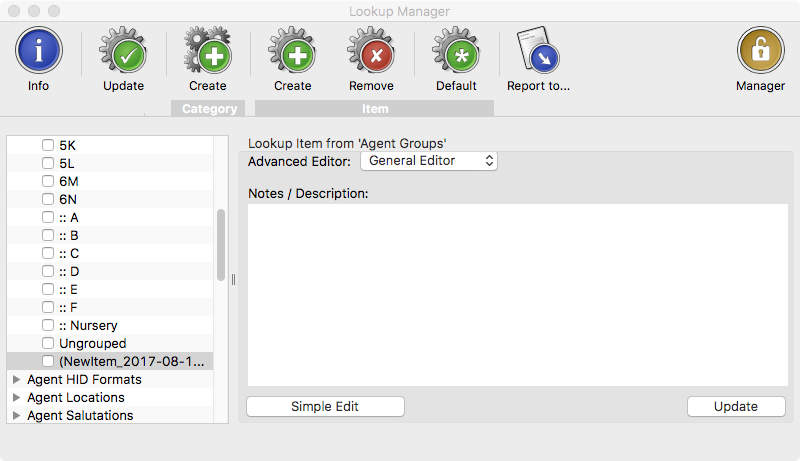Select the '(NewItem_2017-08-1...' row

point(110,361)
